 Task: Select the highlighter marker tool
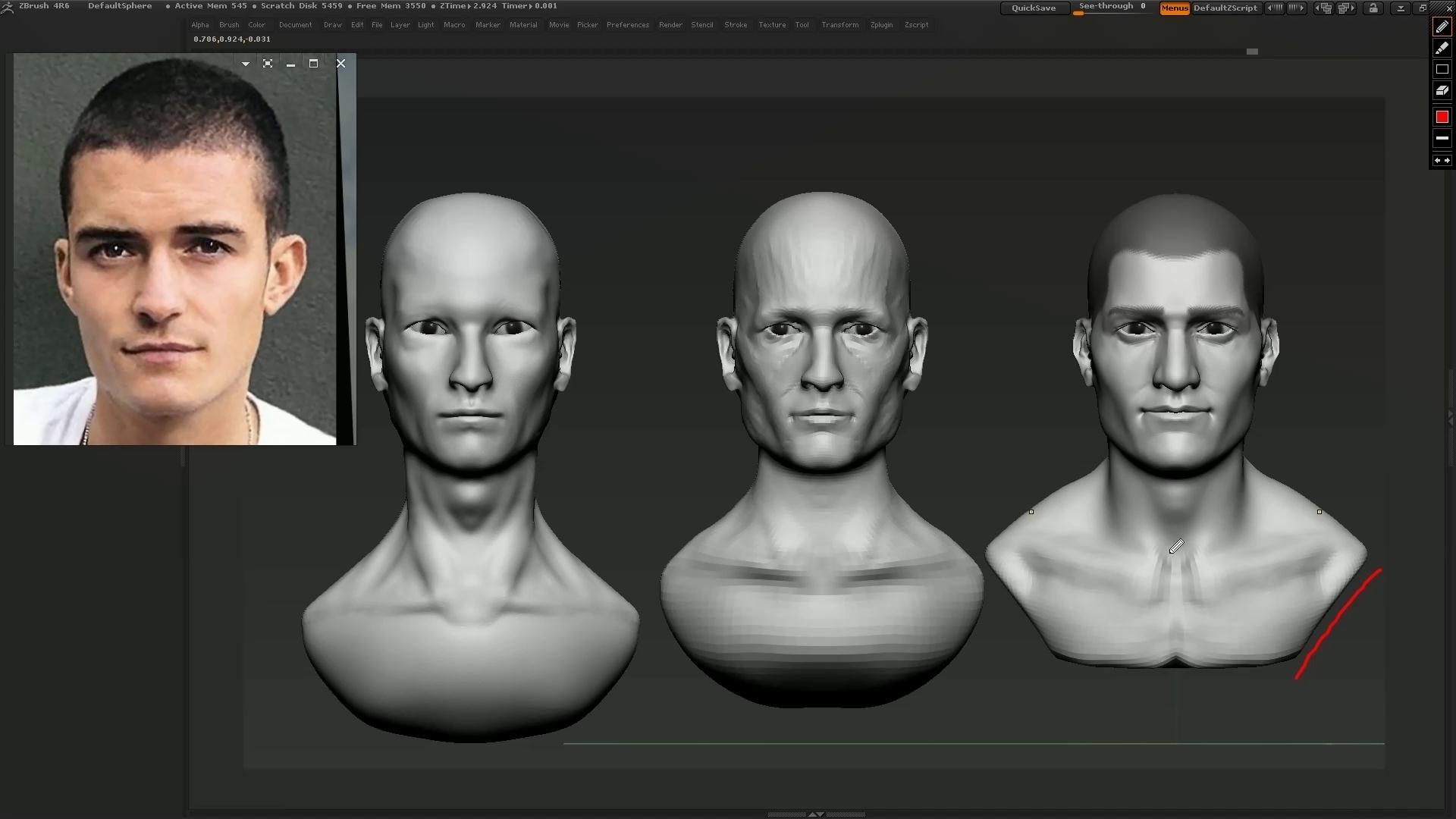pos(1442,48)
